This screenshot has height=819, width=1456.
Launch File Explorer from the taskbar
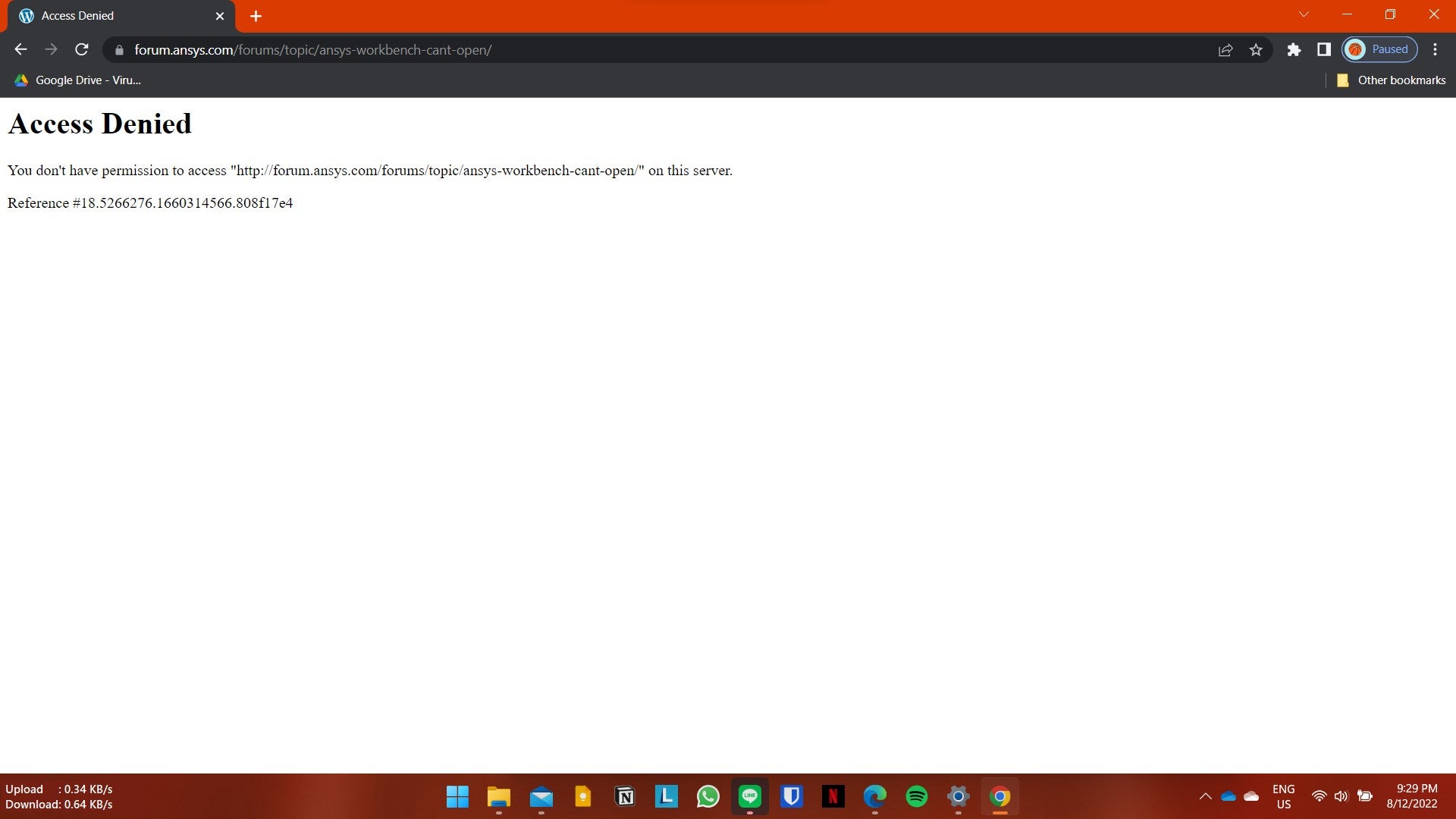499,796
